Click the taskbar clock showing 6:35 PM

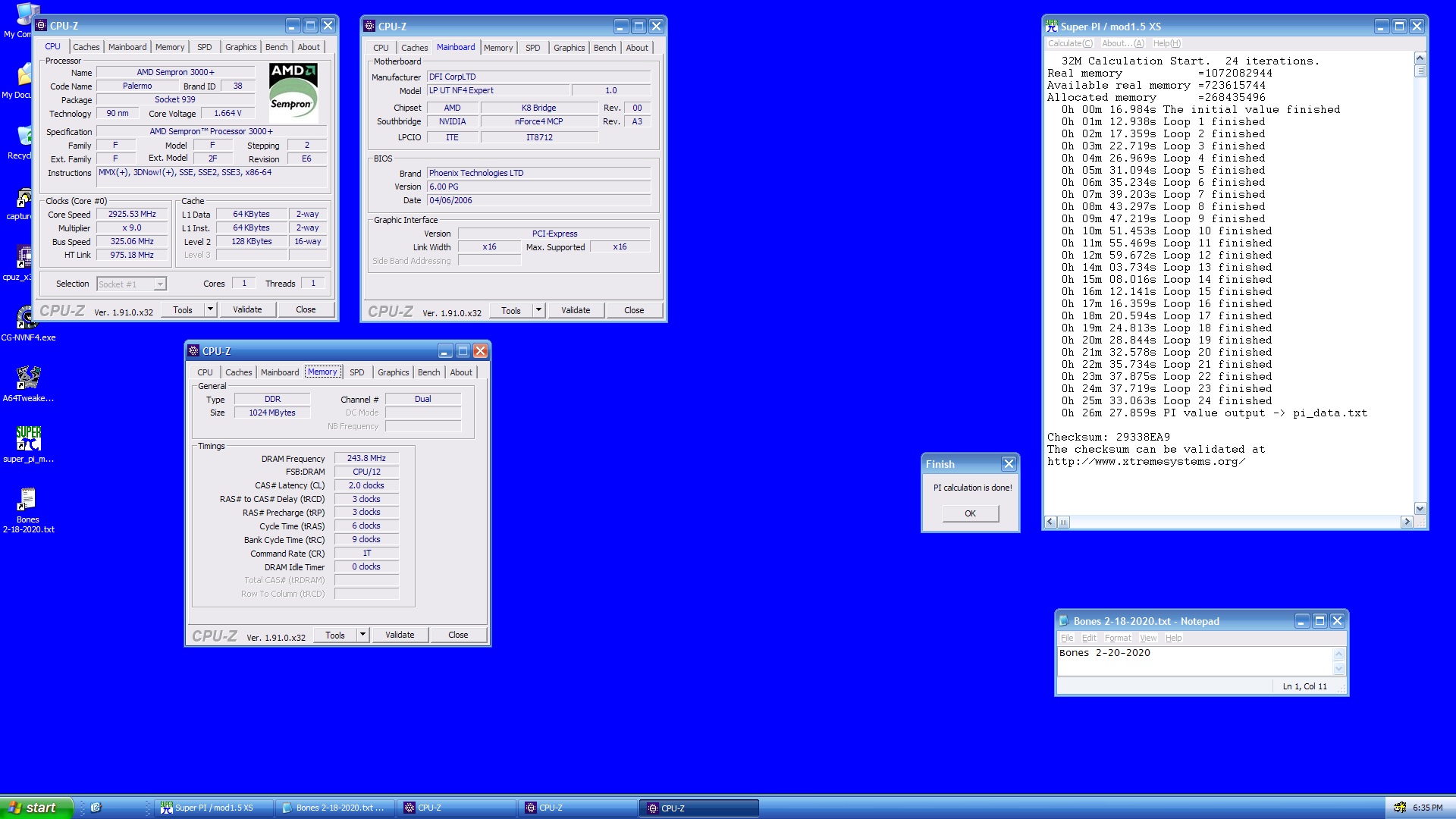pos(1428,808)
